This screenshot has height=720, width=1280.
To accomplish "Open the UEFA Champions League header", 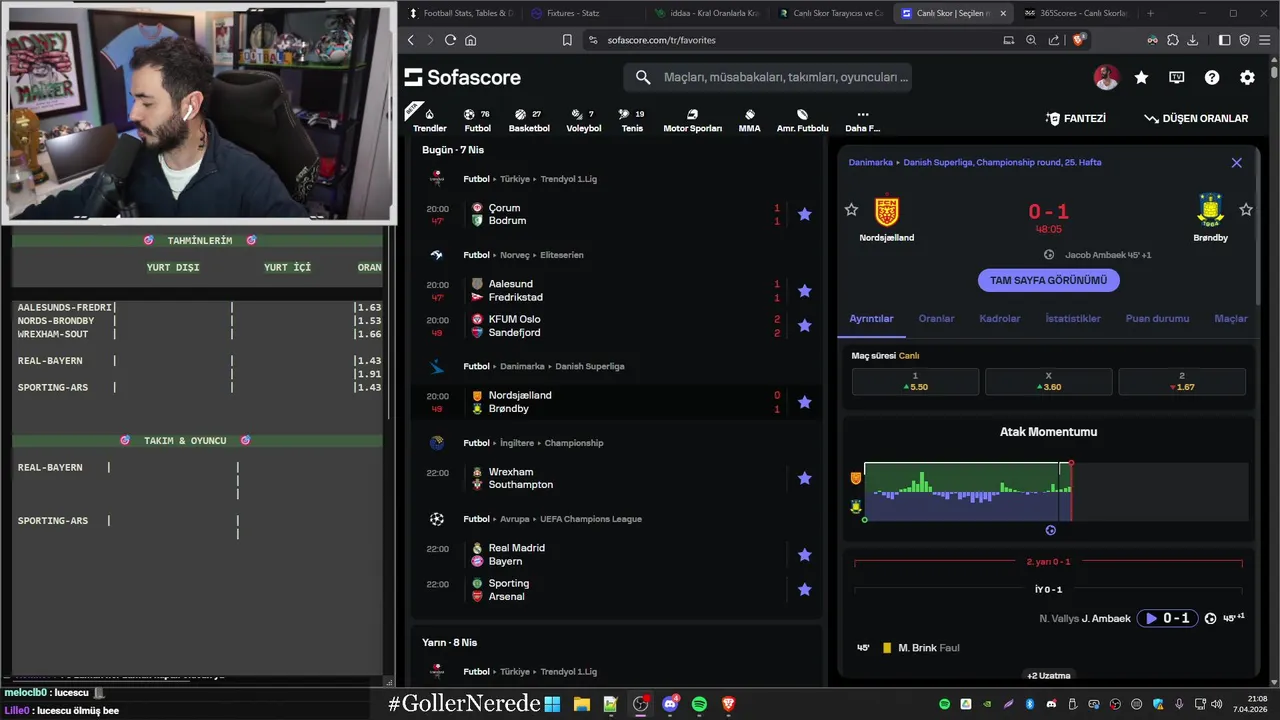I will coord(591,519).
